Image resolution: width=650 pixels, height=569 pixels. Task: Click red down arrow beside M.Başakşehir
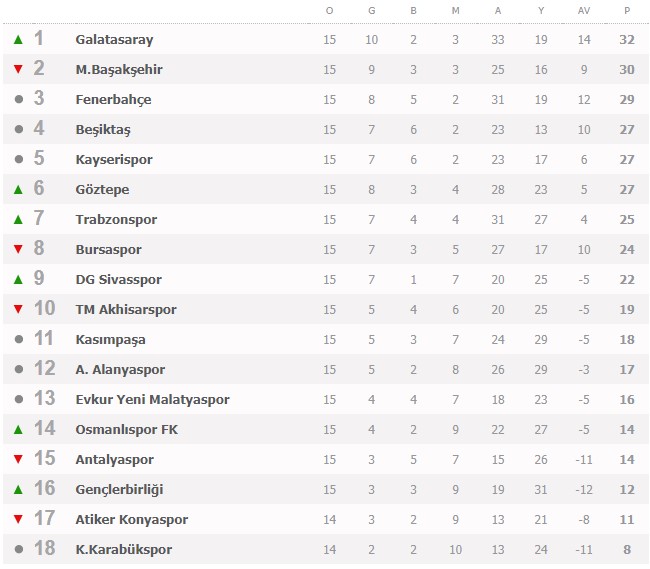coord(18,70)
